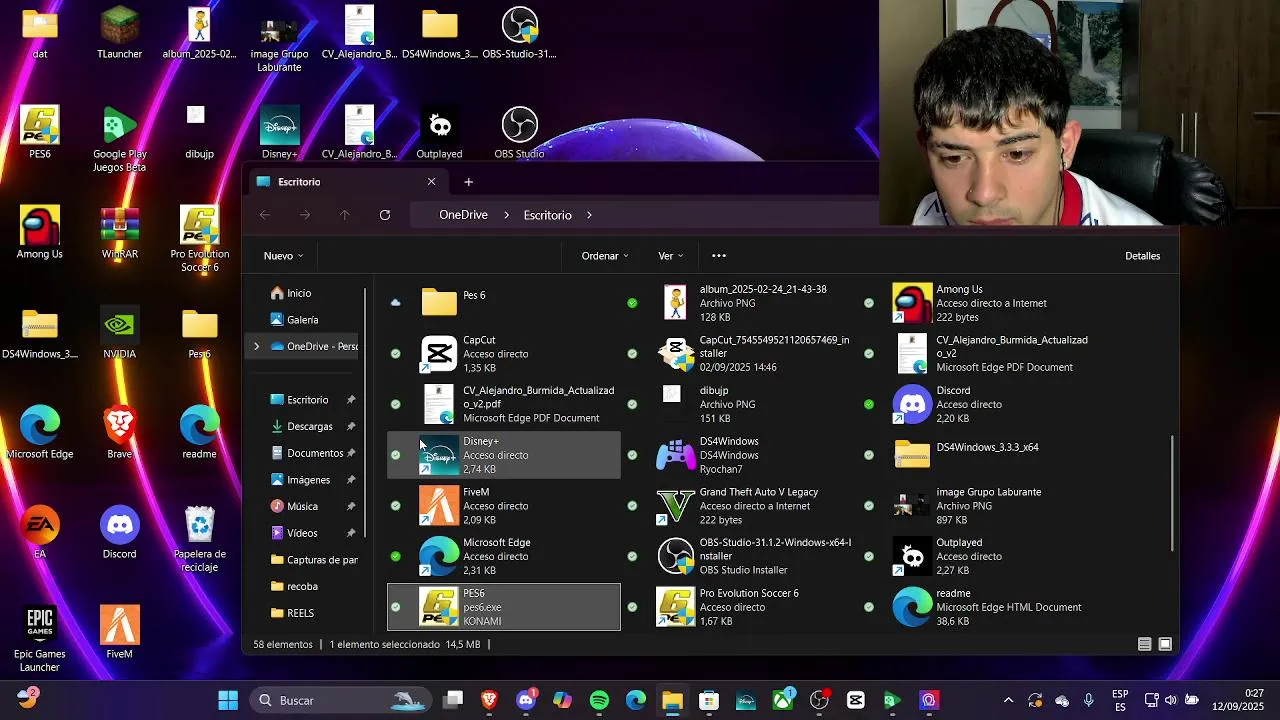Go up one folder level
This screenshot has height=720, width=1280.
345,215
